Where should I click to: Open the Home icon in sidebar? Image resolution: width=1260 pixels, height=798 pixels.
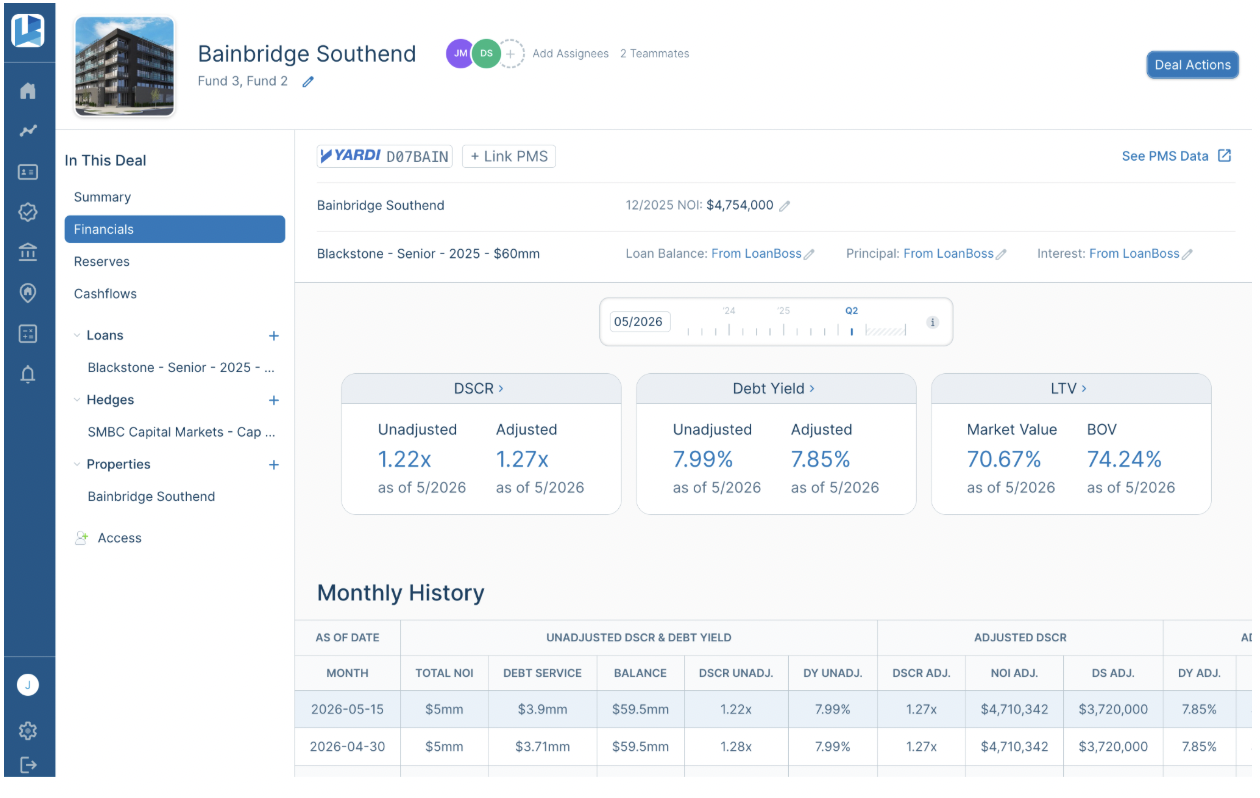28,91
